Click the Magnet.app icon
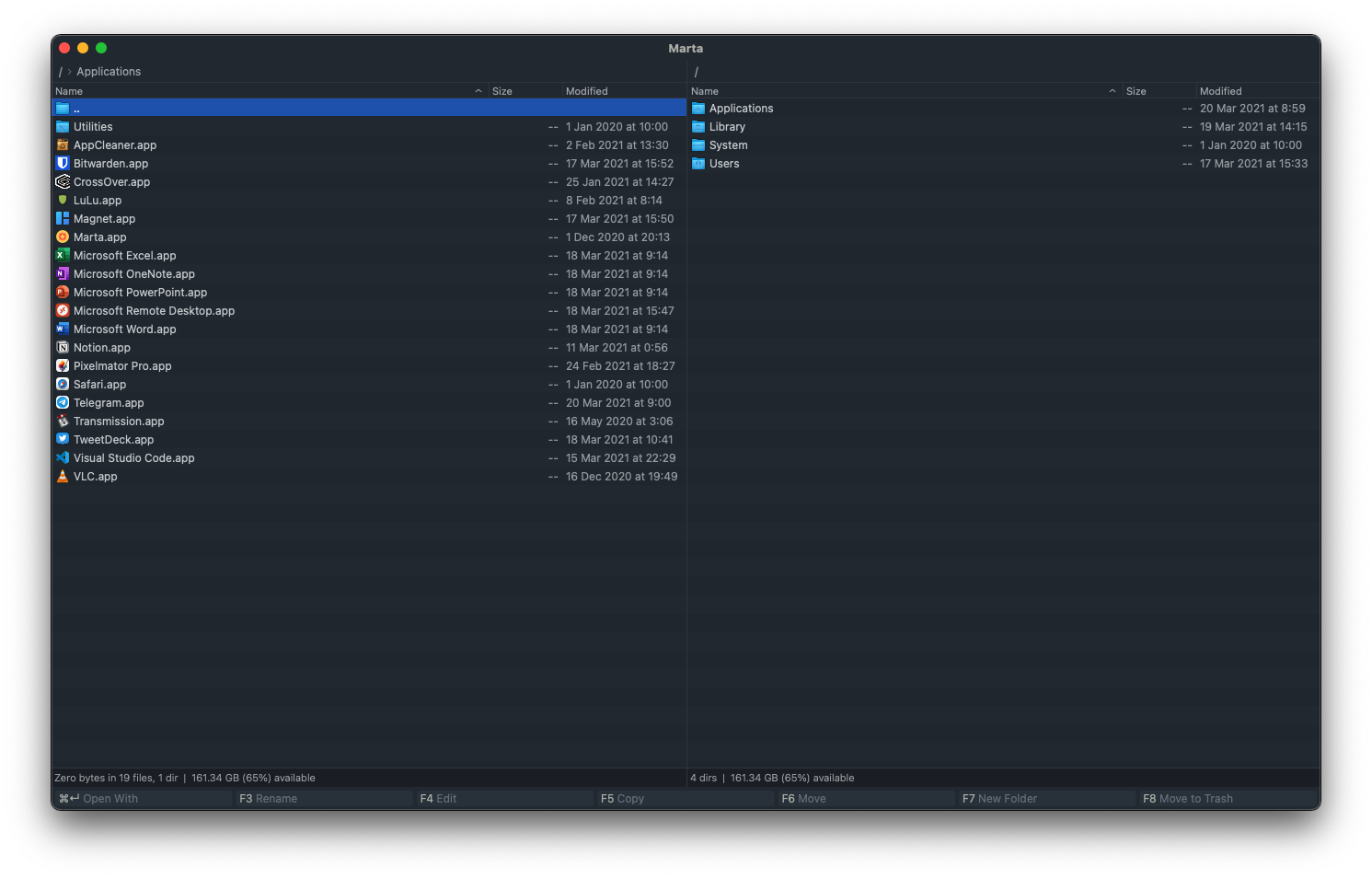1372x878 pixels. coord(63,219)
